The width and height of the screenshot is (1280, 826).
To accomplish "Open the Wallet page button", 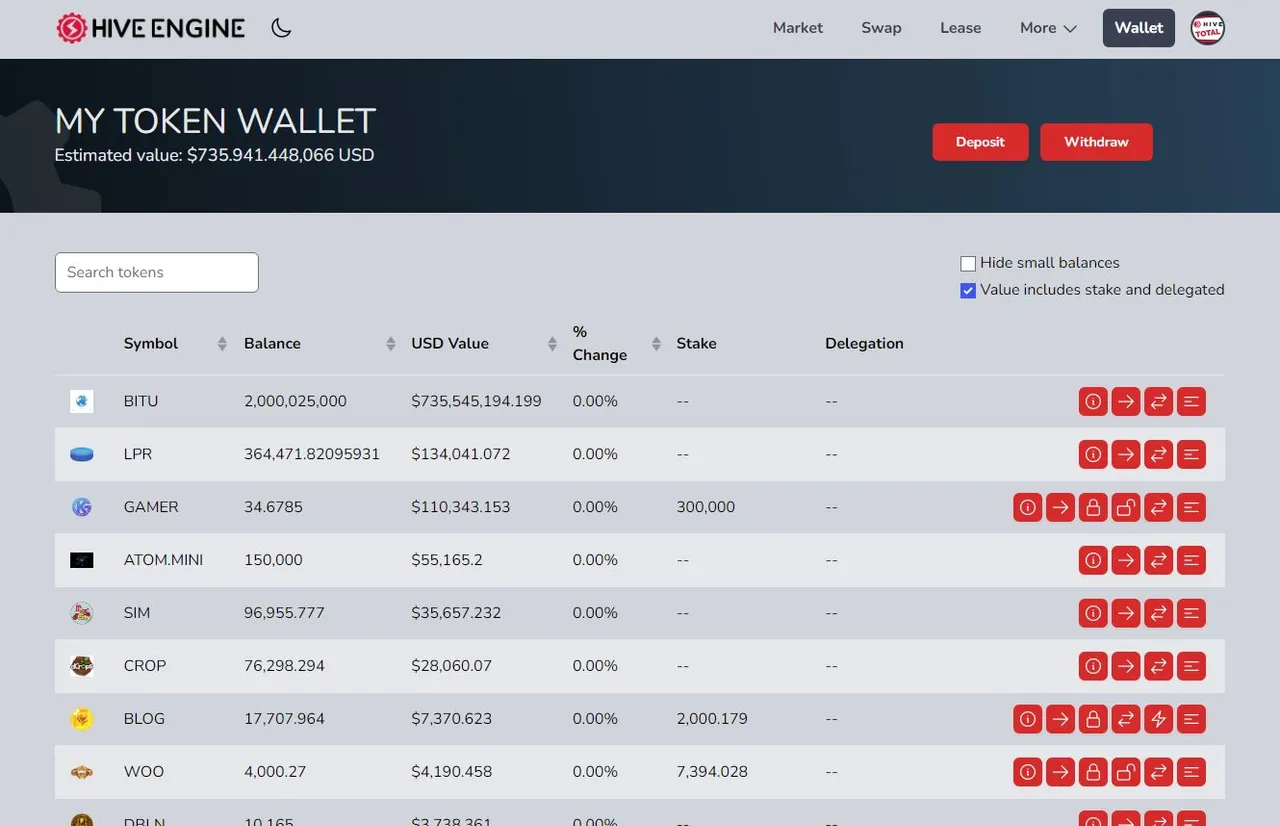I will (x=1139, y=28).
